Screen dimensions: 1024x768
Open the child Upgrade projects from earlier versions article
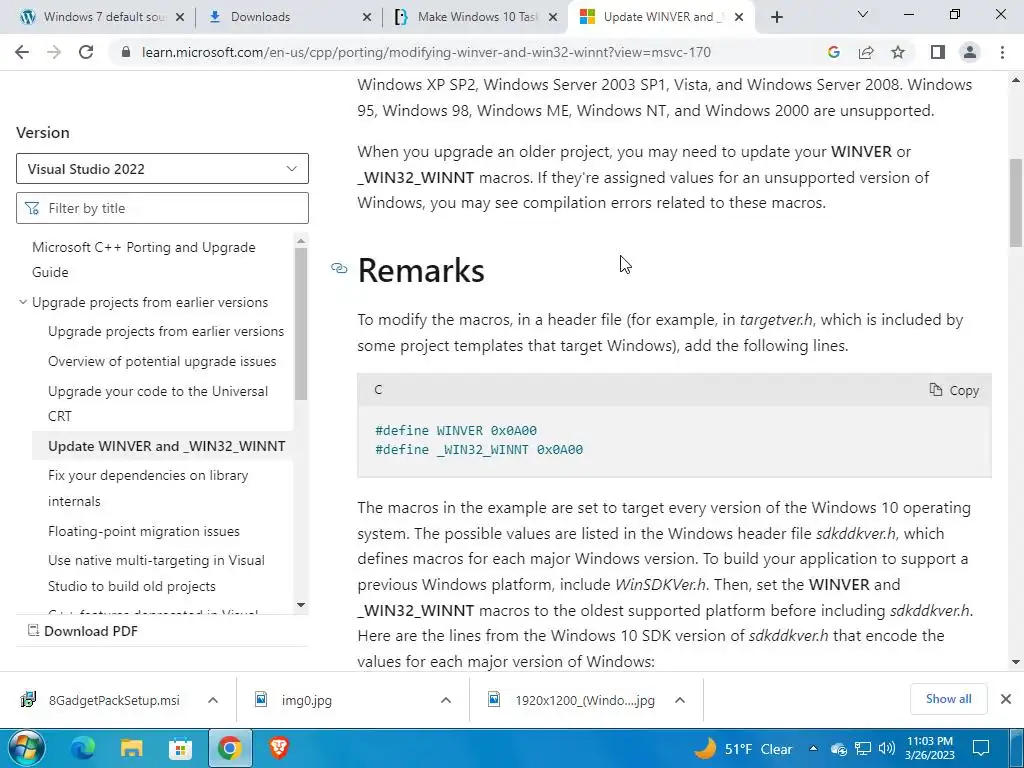[x=166, y=332]
